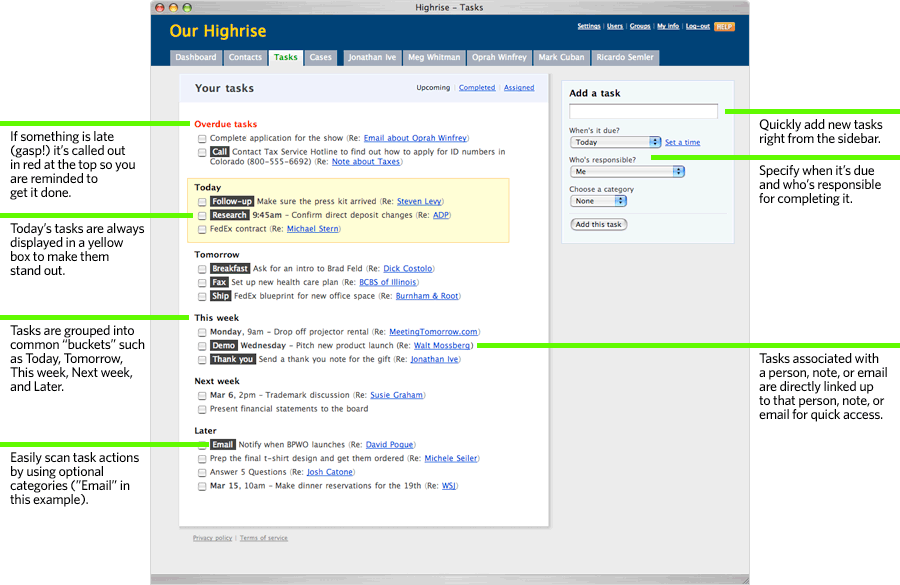Check off the projector rental drop-off task

pyautogui.click(x=202, y=332)
